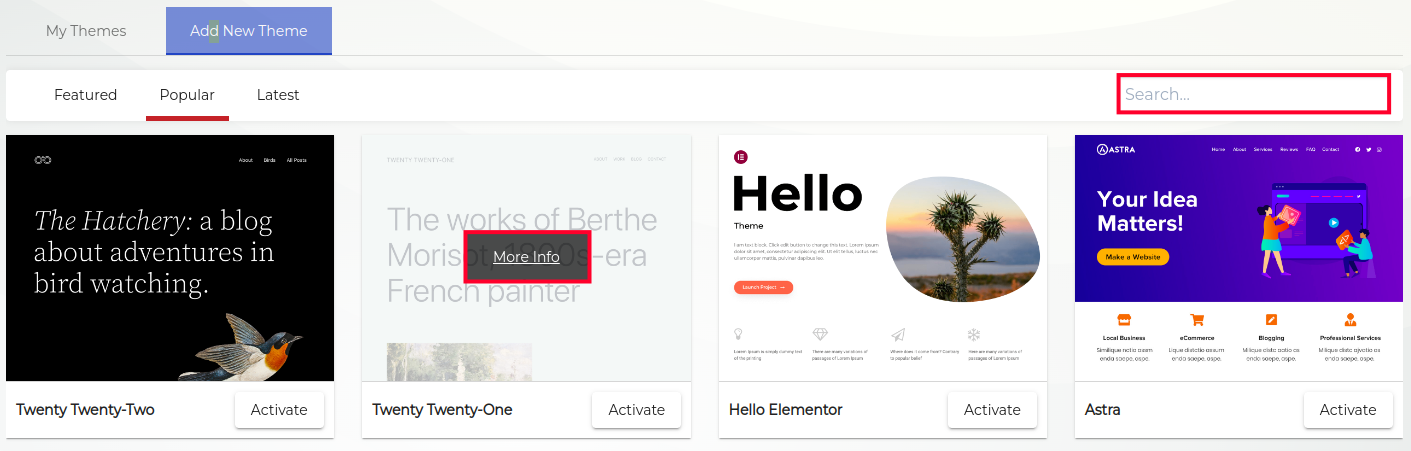Click the Twenty Twenty-Two theme name
This screenshot has height=451, width=1411.
click(85, 409)
